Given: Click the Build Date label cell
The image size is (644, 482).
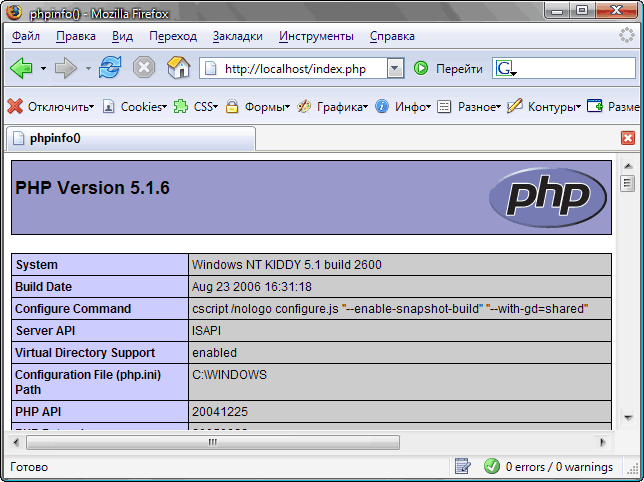Looking at the screenshot, I should click(100, 287).
